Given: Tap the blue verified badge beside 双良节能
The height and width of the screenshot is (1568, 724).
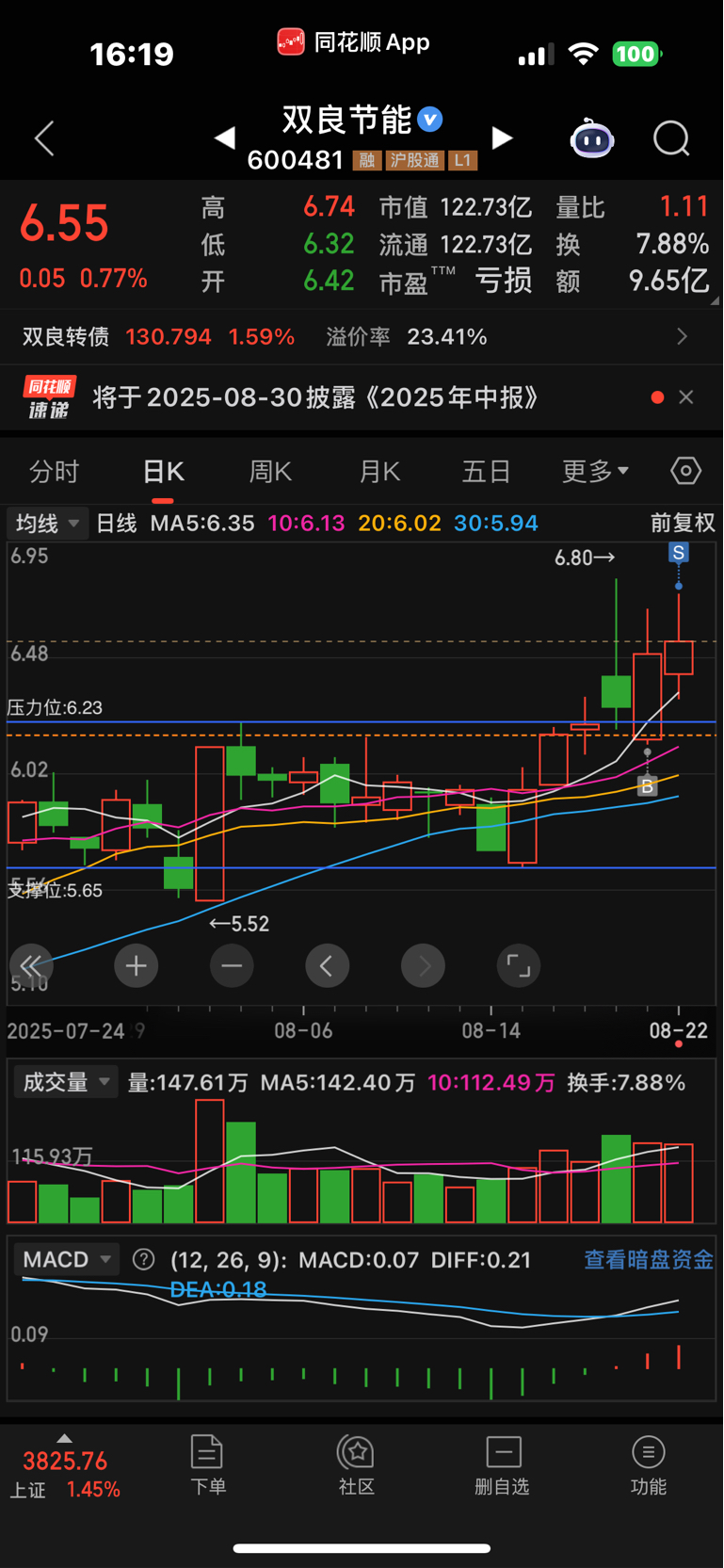Looking at the screenshot, I should 430,120.
